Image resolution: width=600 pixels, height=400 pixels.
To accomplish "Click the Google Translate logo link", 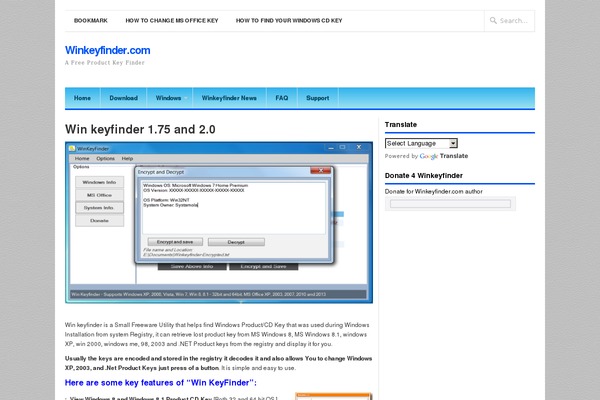I will pos(444,156).
